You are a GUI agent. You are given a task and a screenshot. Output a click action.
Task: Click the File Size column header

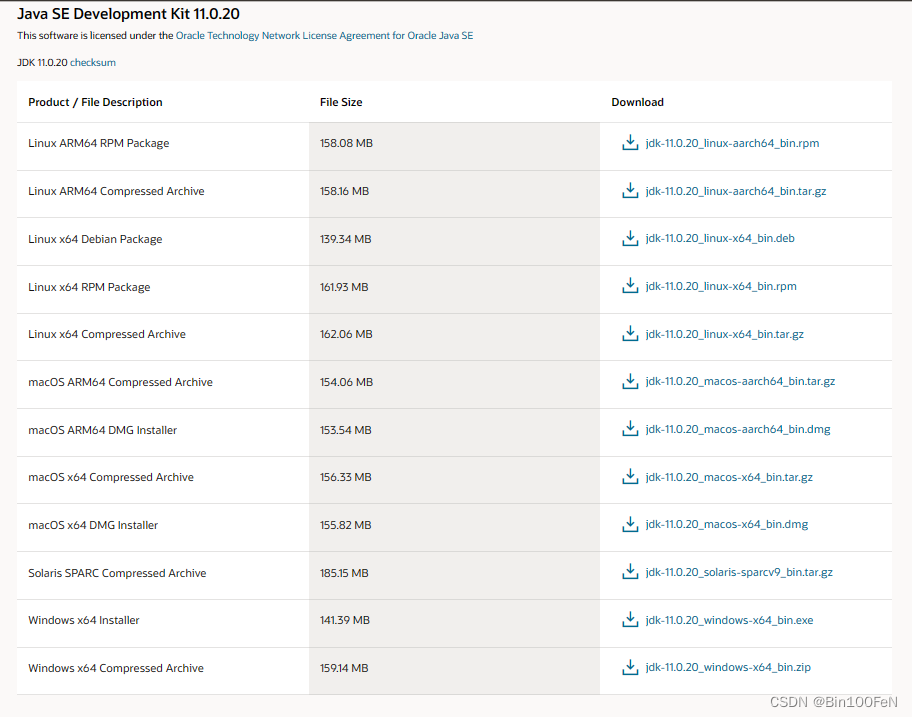point(341,102)
